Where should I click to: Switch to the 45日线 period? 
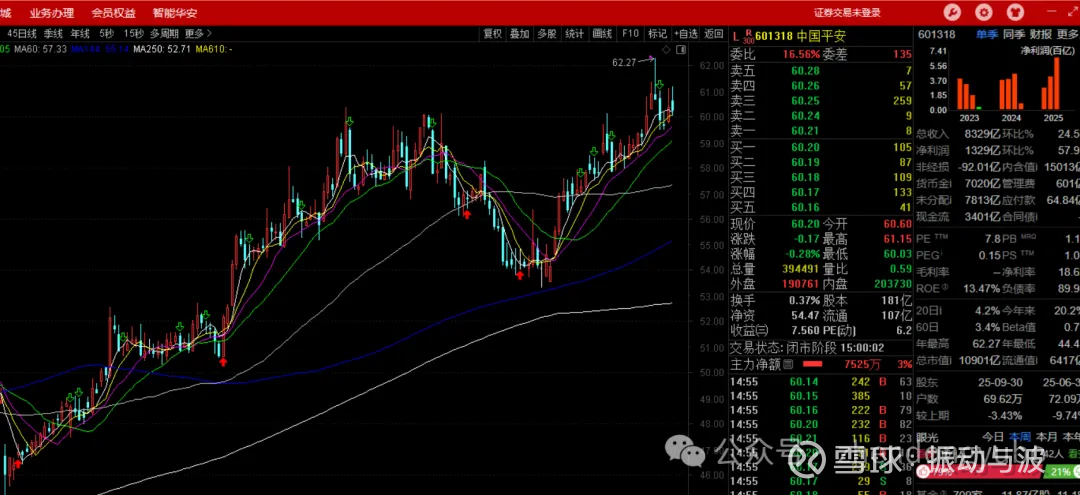tap(22, 33)
